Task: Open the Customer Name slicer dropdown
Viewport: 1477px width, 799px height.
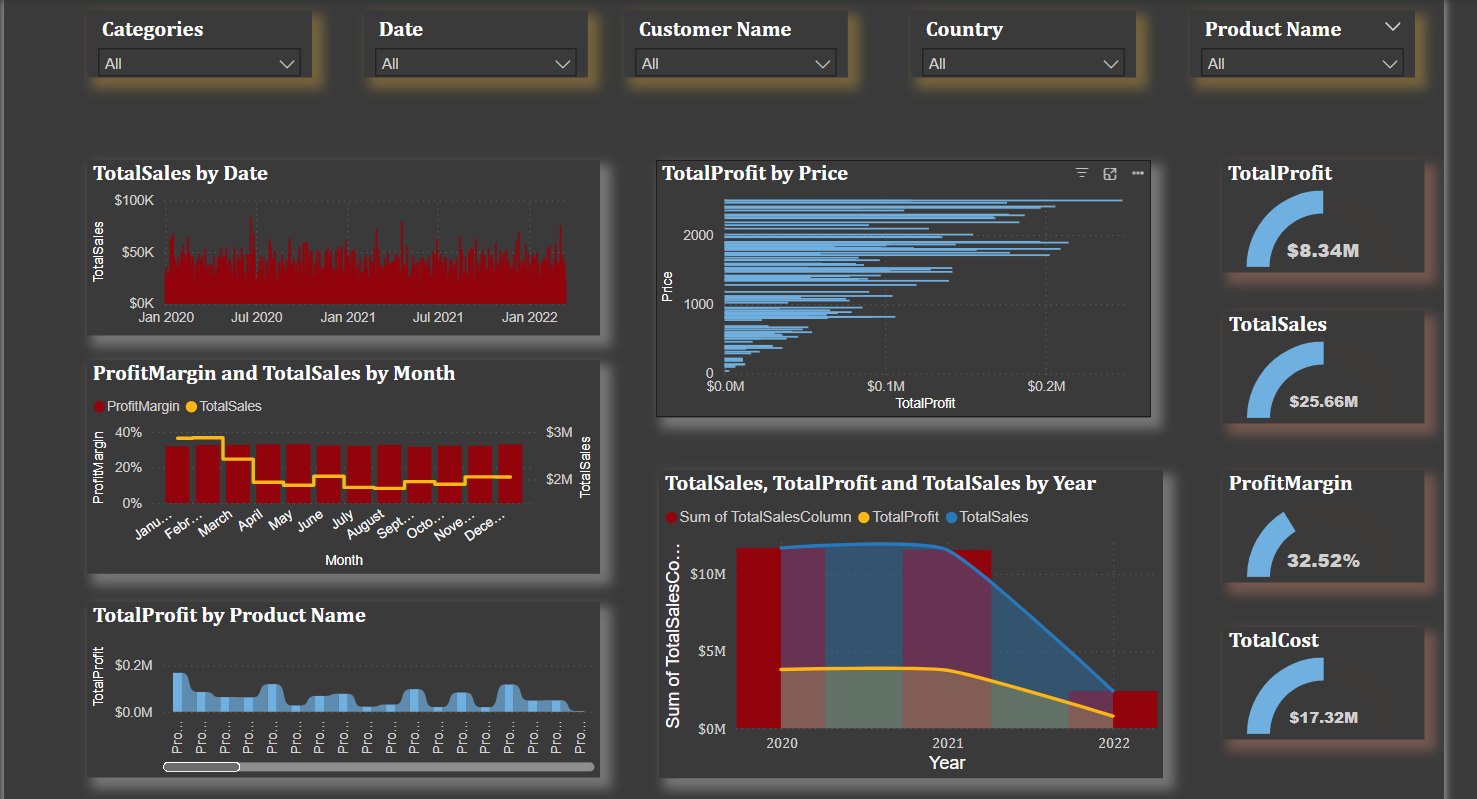Action: tap(736, 63)
